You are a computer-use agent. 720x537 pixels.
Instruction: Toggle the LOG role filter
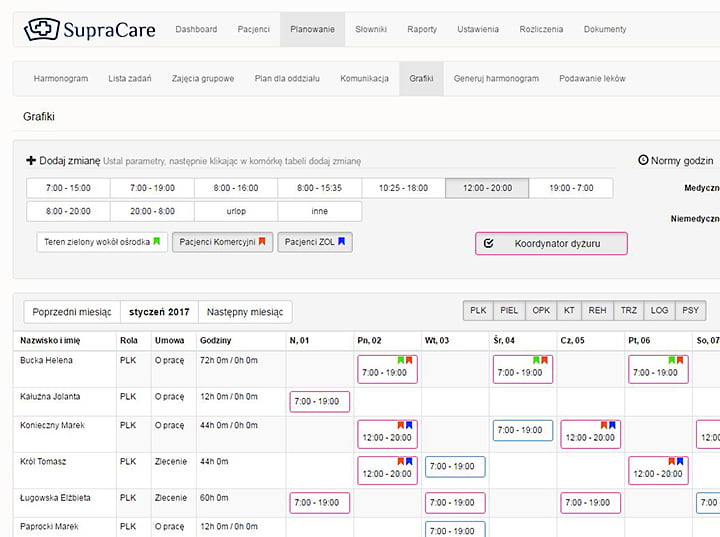659,311
